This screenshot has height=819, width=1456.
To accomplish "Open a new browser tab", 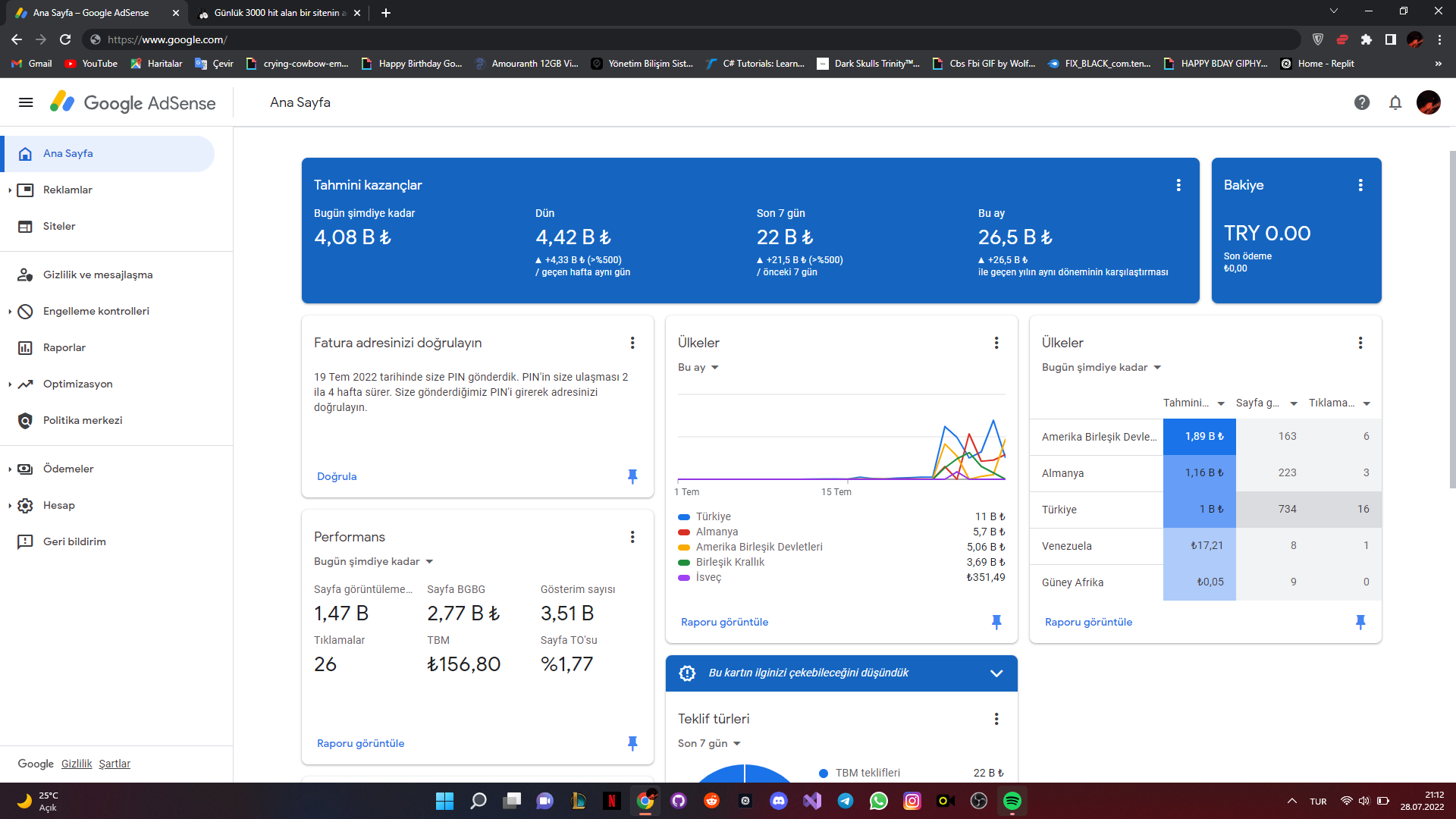I will click(x=386, y=13).
